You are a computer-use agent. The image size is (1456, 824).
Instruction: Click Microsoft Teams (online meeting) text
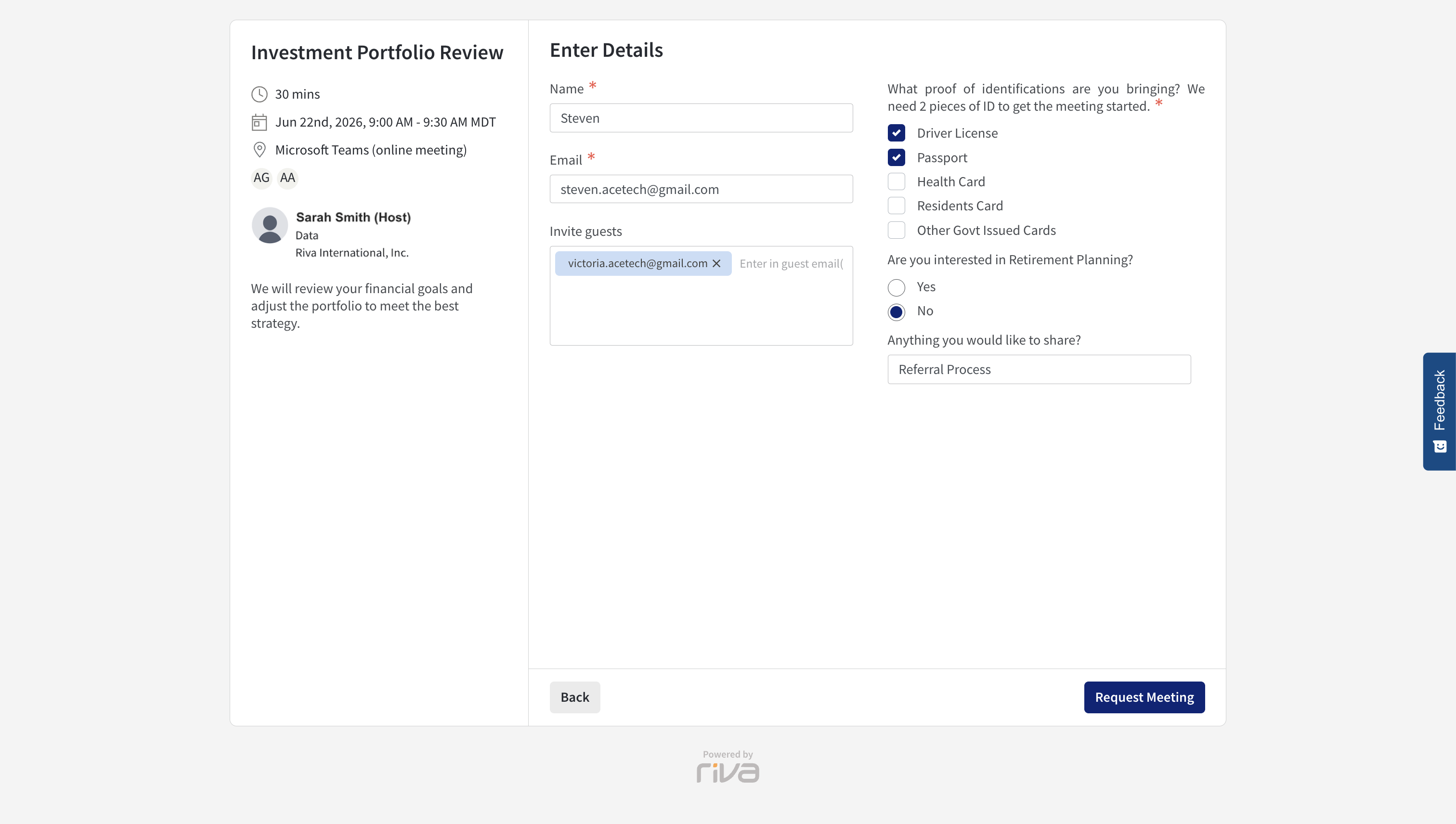tap(371, 150)
